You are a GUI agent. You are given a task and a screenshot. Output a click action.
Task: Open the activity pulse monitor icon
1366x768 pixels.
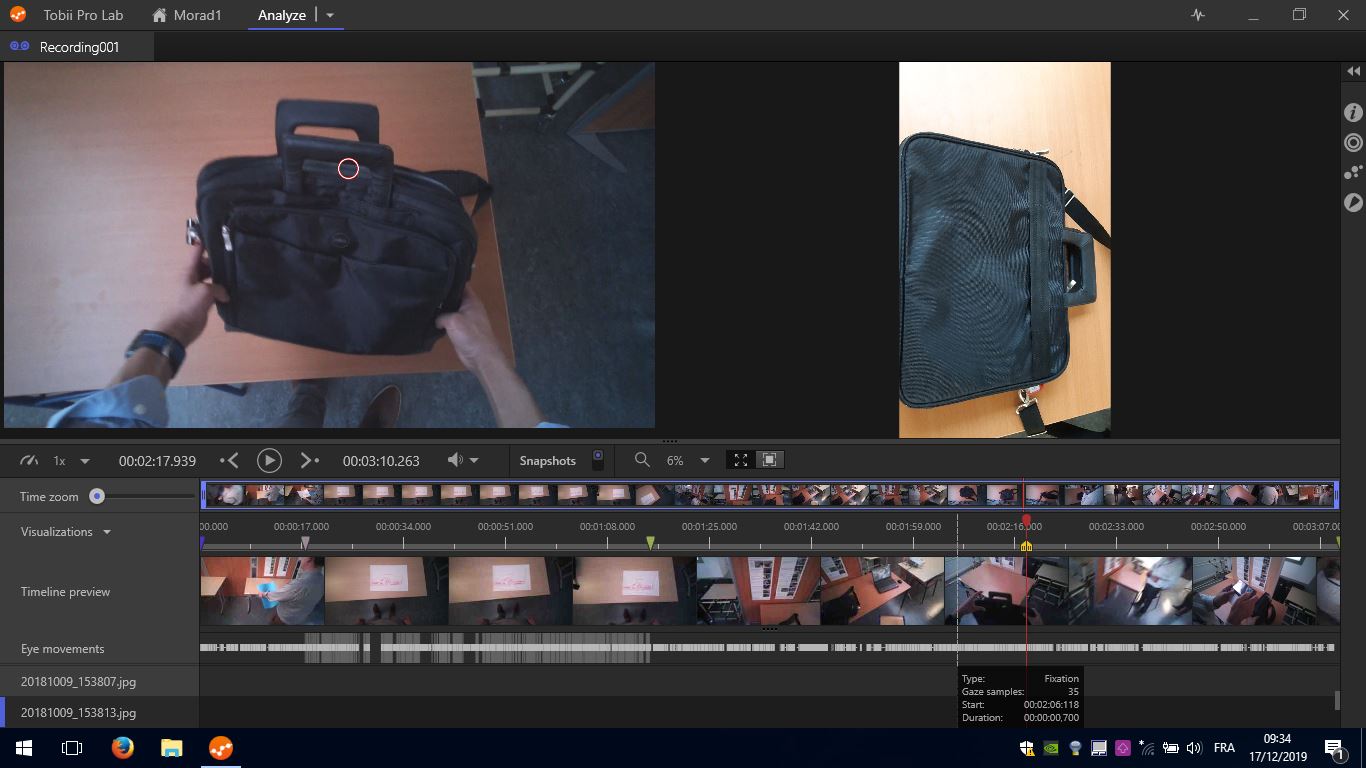[x=1198, y=15]
